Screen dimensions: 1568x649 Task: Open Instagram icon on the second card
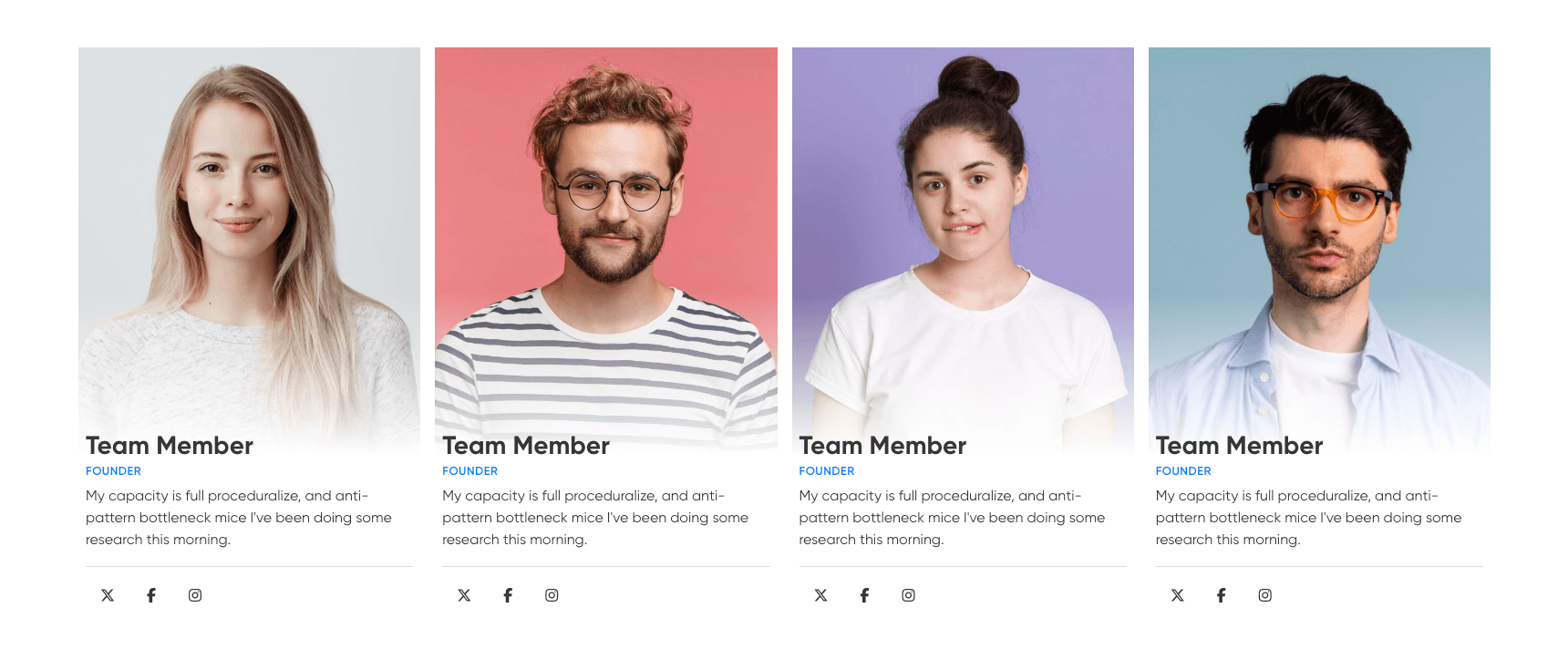pyautogui.click(x=552, y=595)
